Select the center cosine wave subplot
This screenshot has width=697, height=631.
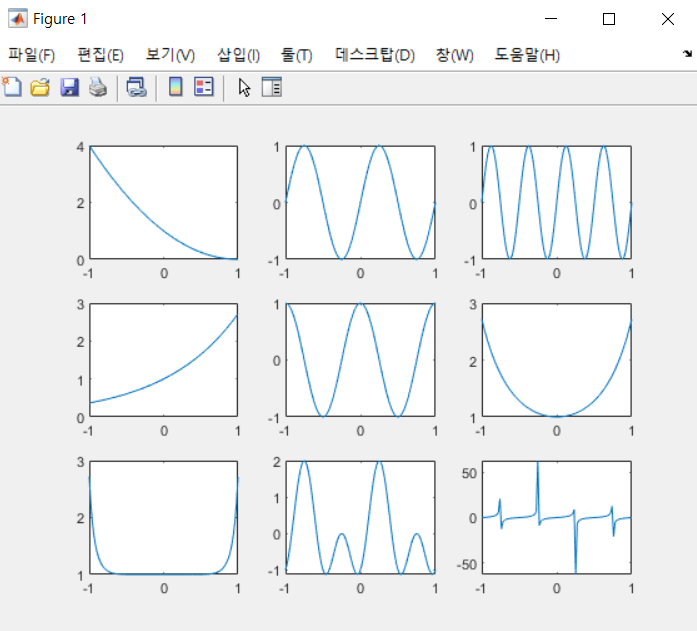pyautogui.click(x=361, y=360)
